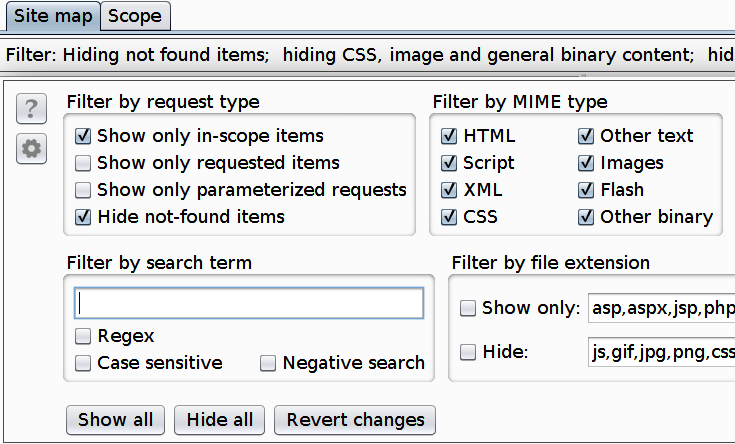Image resolution: width=735 pixels, height=444 pixels.
Task: Toggle the HTML MIME type checkbox
Action: pos(449,136)
